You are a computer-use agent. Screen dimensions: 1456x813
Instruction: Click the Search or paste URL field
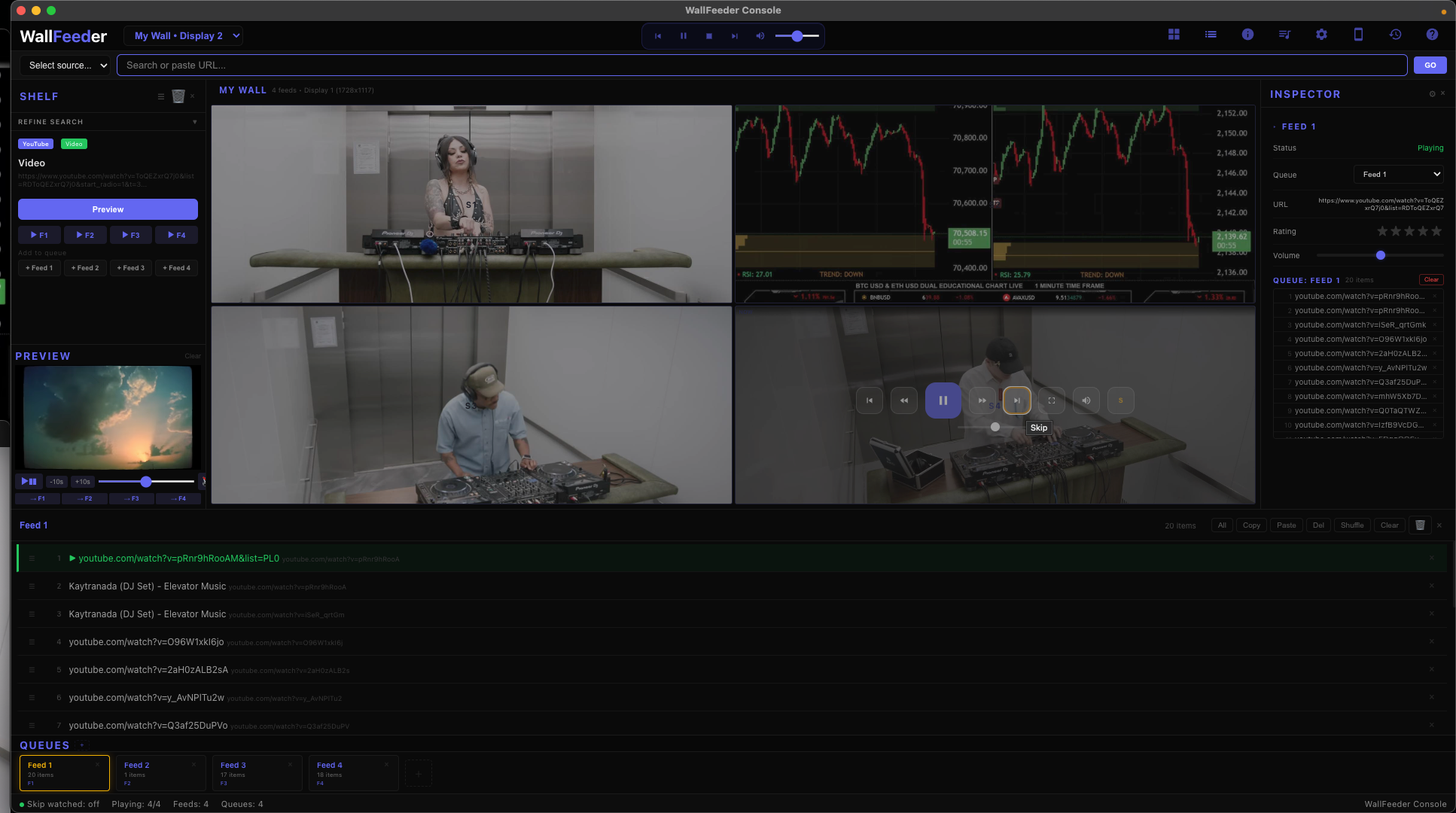[x=760, y=65]
